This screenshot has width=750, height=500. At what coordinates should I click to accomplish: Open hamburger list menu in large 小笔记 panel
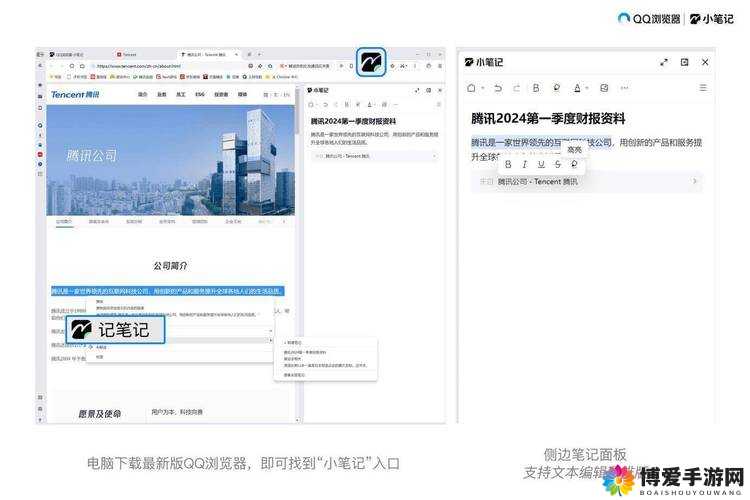pos(703,88)
